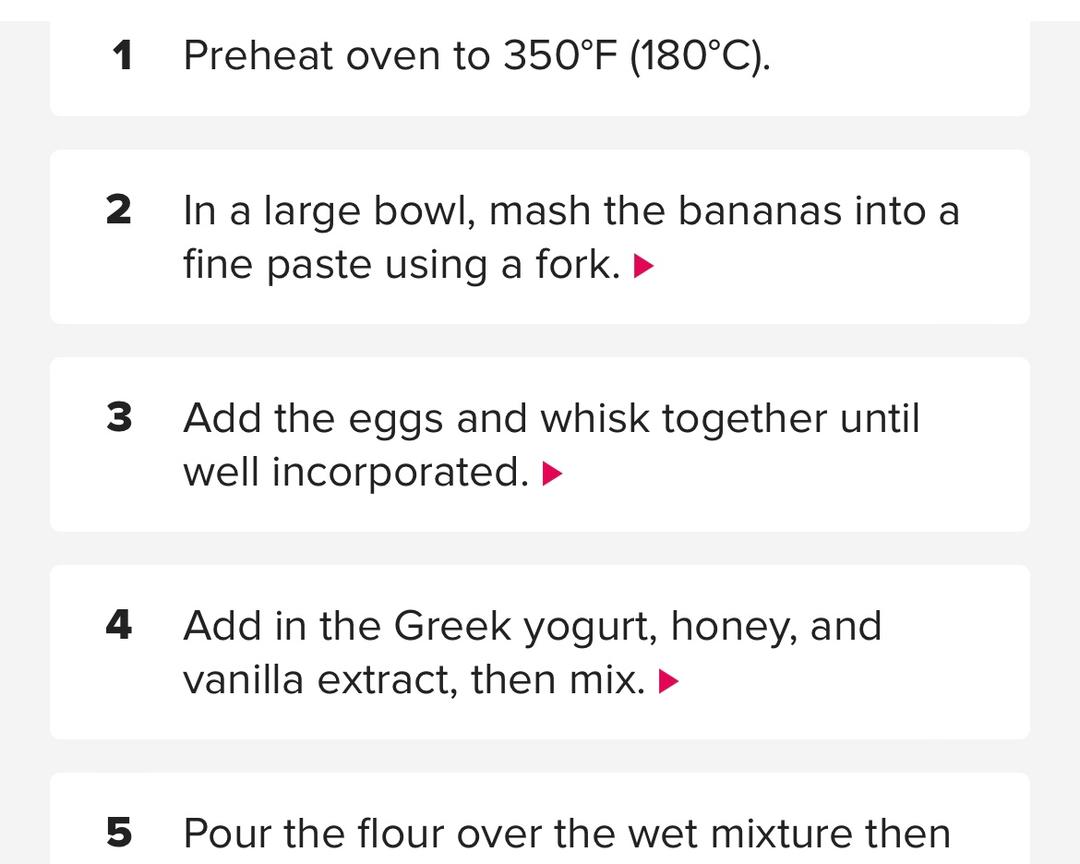Play the video clip for whisking eggs
Image resolution: width=1080 pixels, height=864 pixels.
click(x=553, y=474)
